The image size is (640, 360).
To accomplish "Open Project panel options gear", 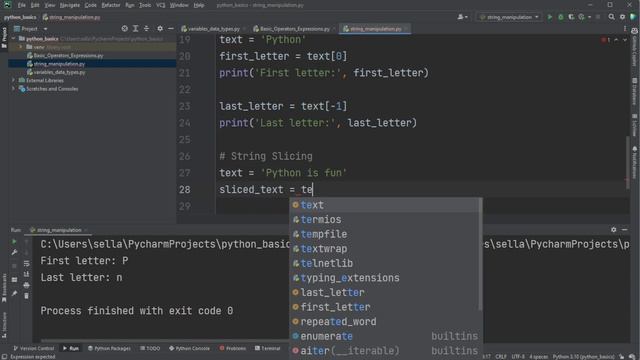I will [160, 29].
